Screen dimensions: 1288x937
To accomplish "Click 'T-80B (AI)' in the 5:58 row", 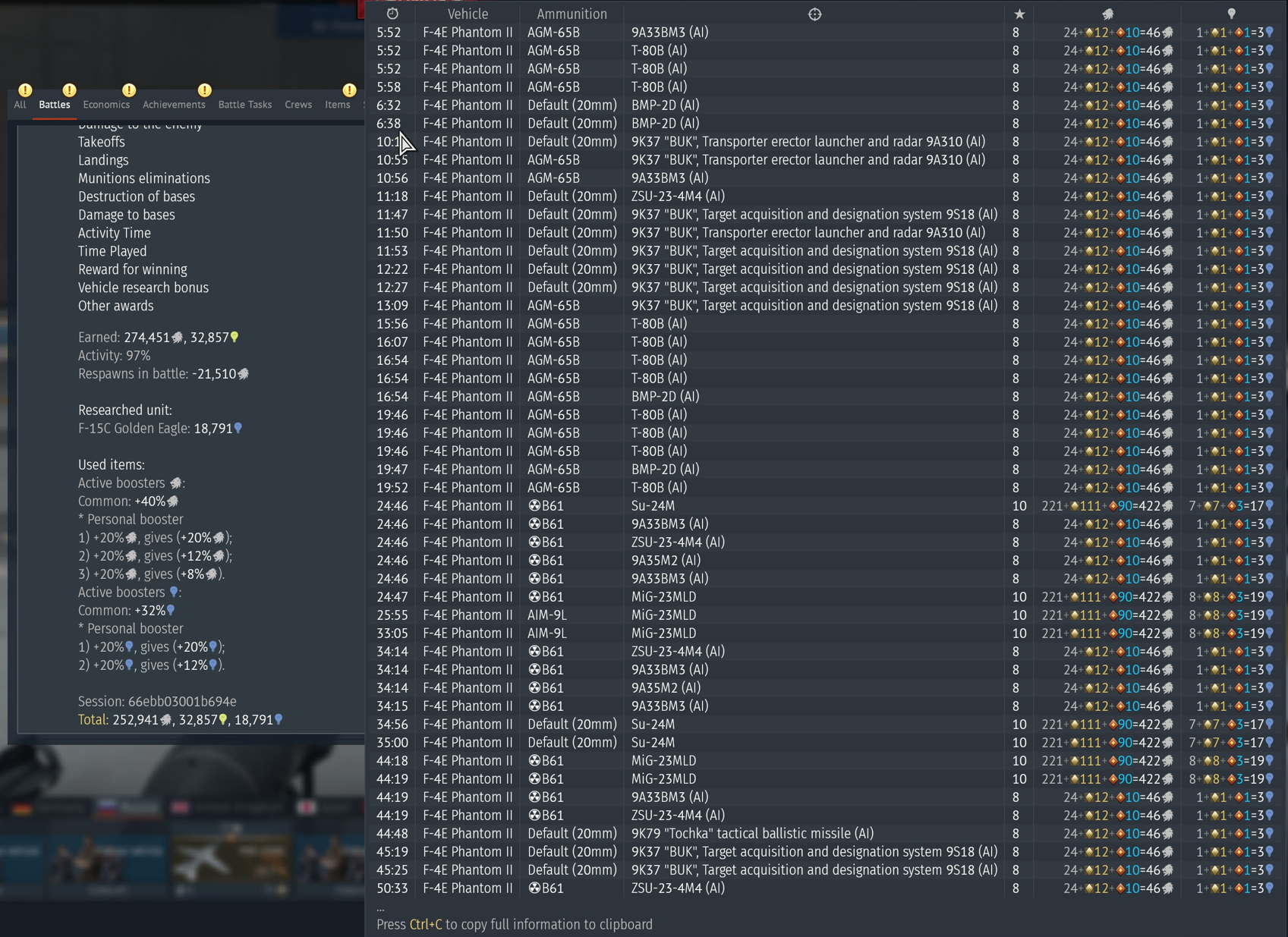I will point(660,86).
